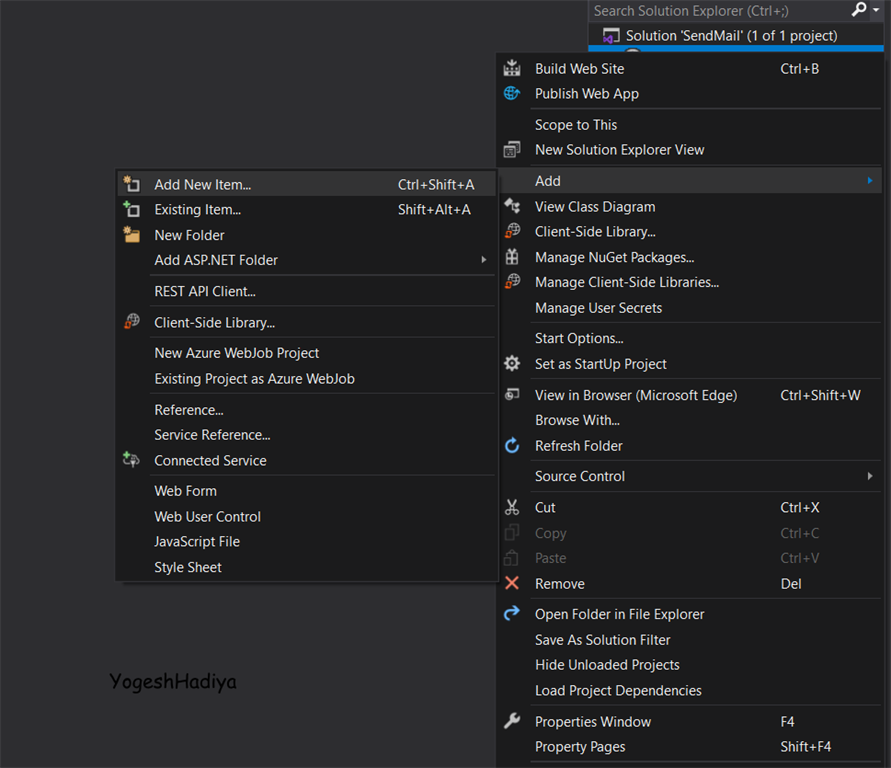The image size is (891, 768).
Task: Click the View Class Diagram icon
Action: (512, 206)
